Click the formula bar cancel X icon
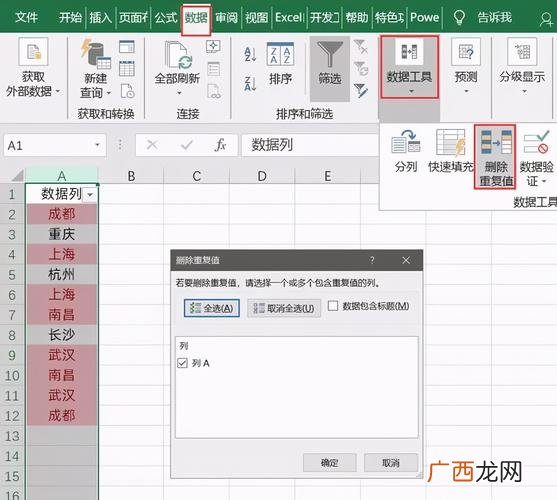 click(152, 145)
